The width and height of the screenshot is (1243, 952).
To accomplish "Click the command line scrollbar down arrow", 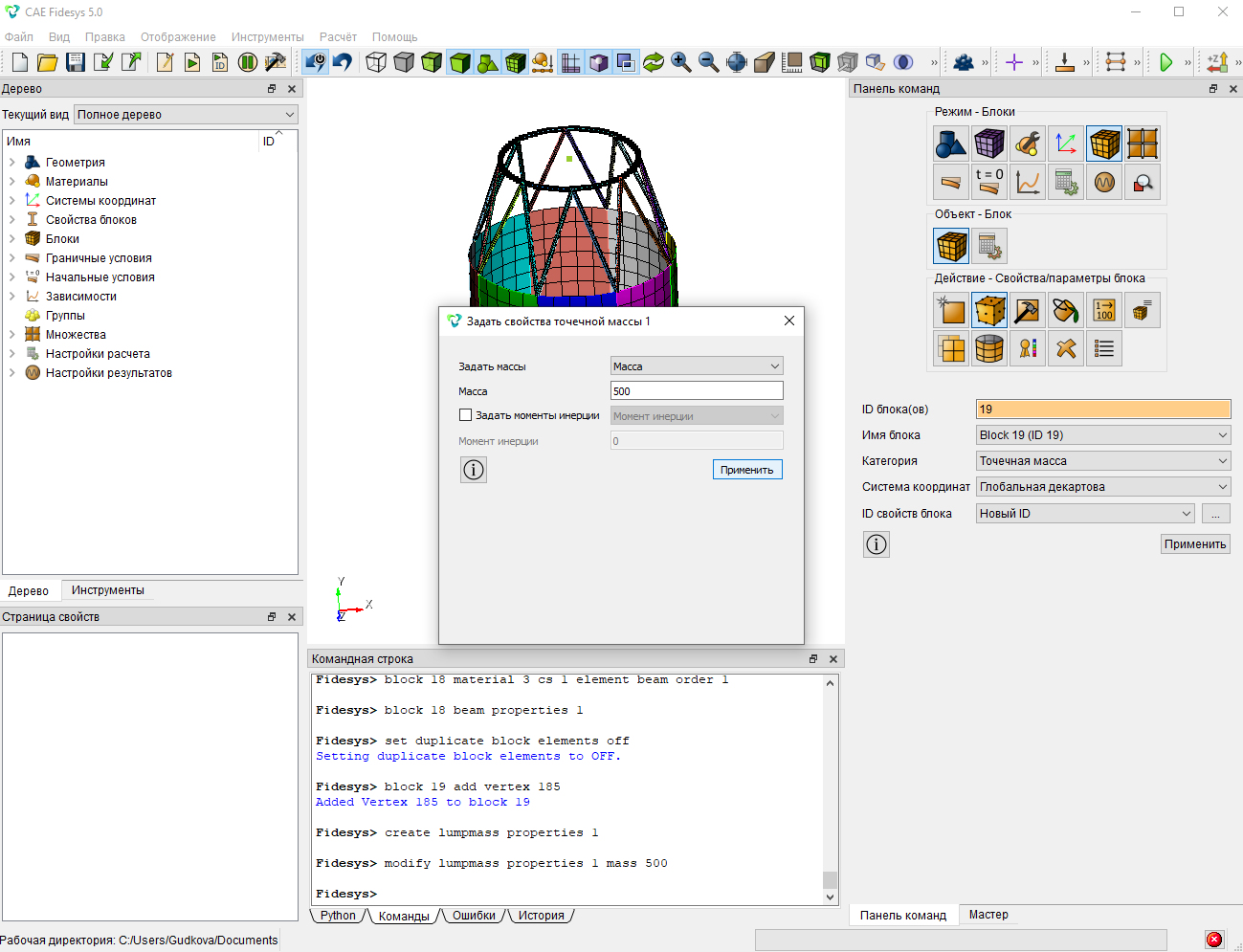I will click(831, 897).
